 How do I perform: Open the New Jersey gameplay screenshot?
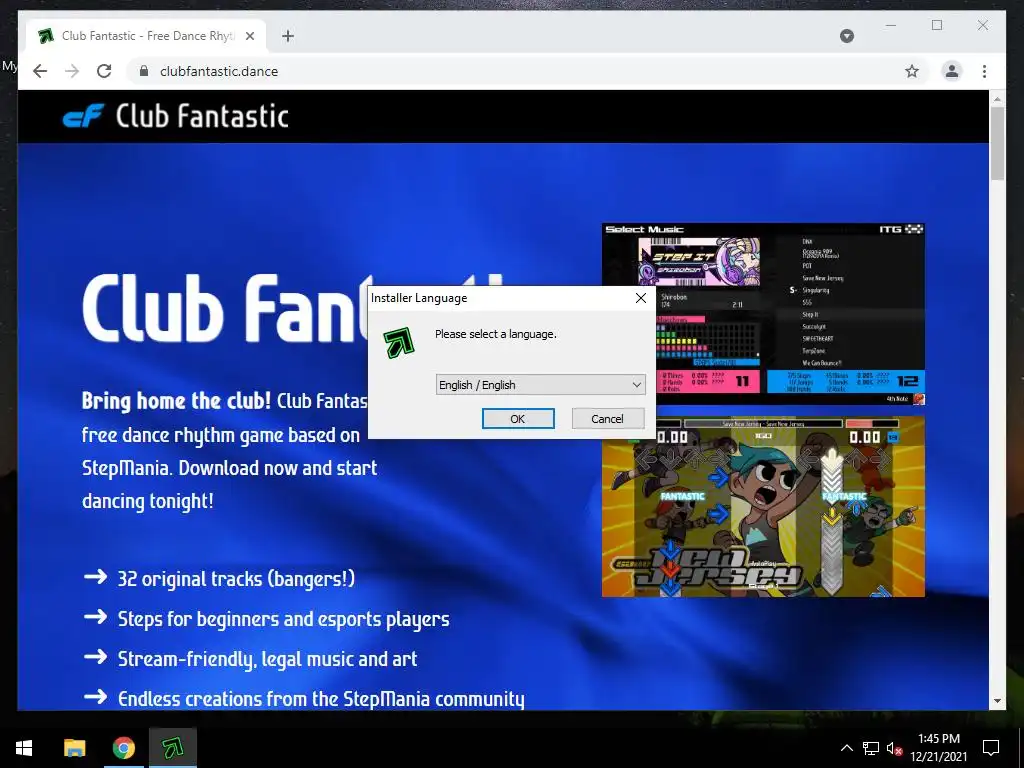click(x=763, y=506)
